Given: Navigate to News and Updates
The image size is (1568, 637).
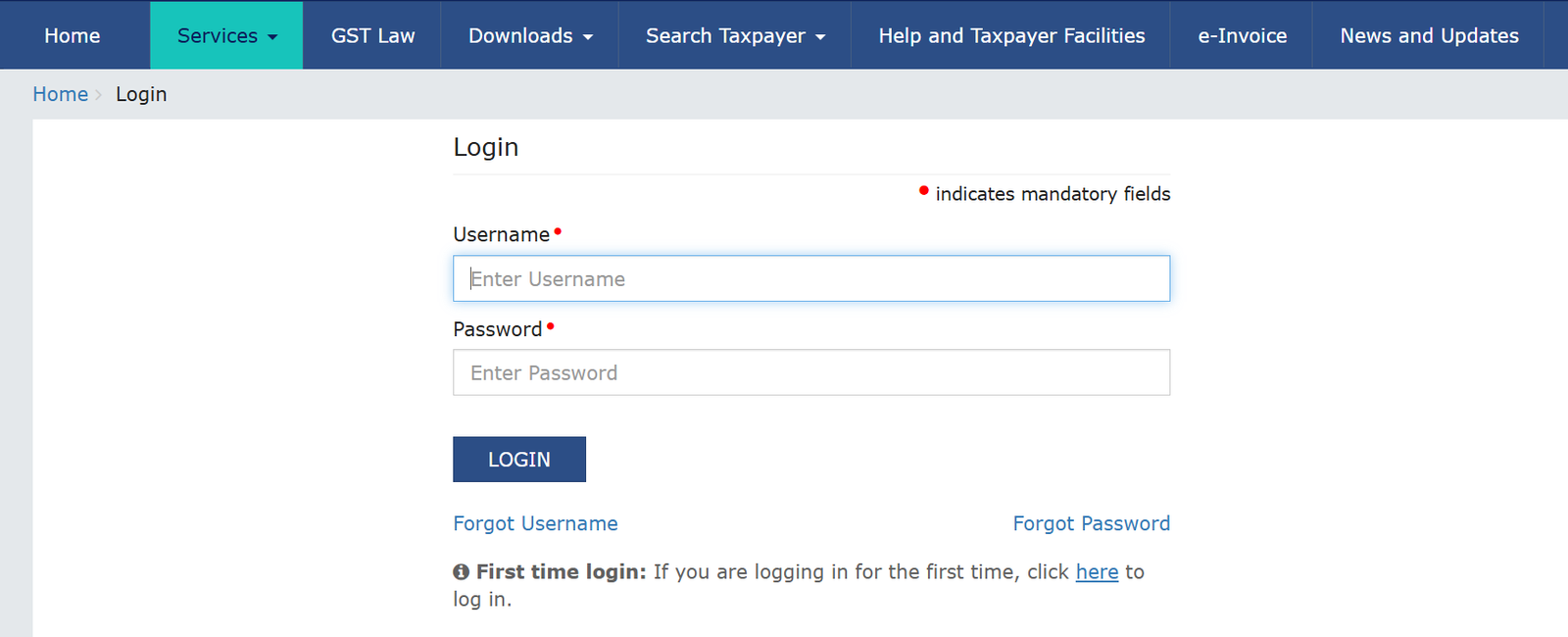Looking at the screenshot, I should coord(1429,36).
